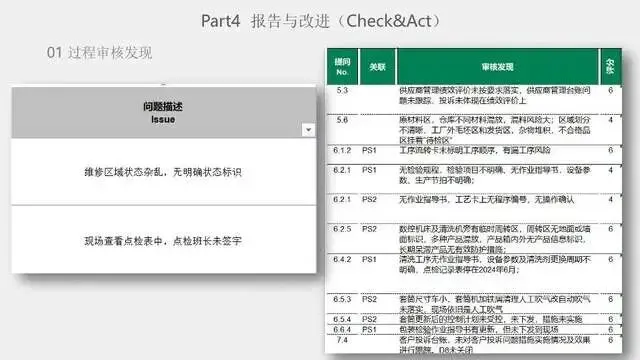This screenshot has width=640, height=360.
Task: Click the issue row 现场查看点检表中，点检班长未签字
Action: (x=164, y=240)
